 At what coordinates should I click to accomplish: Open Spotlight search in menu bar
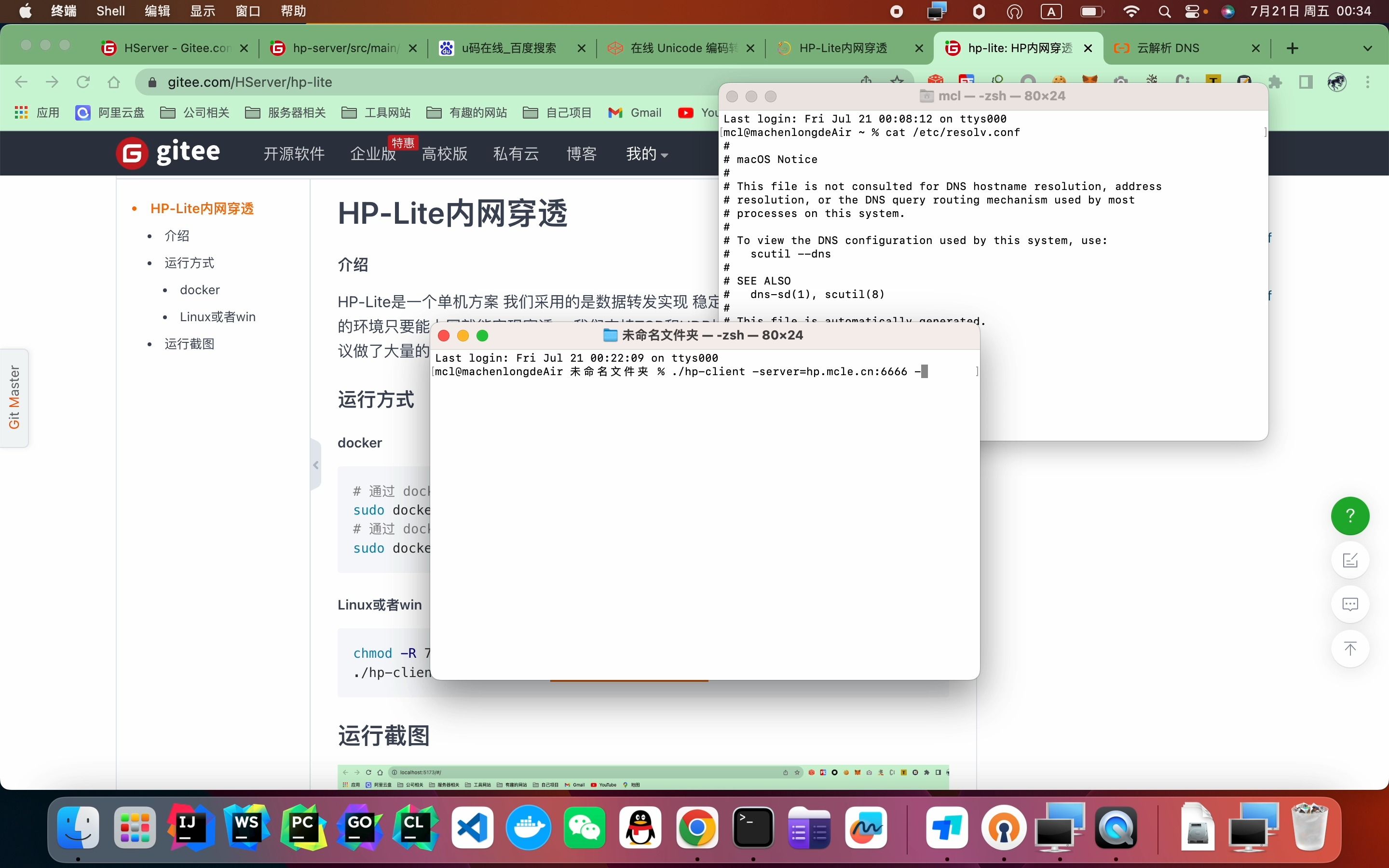(x=1164, y=12)
